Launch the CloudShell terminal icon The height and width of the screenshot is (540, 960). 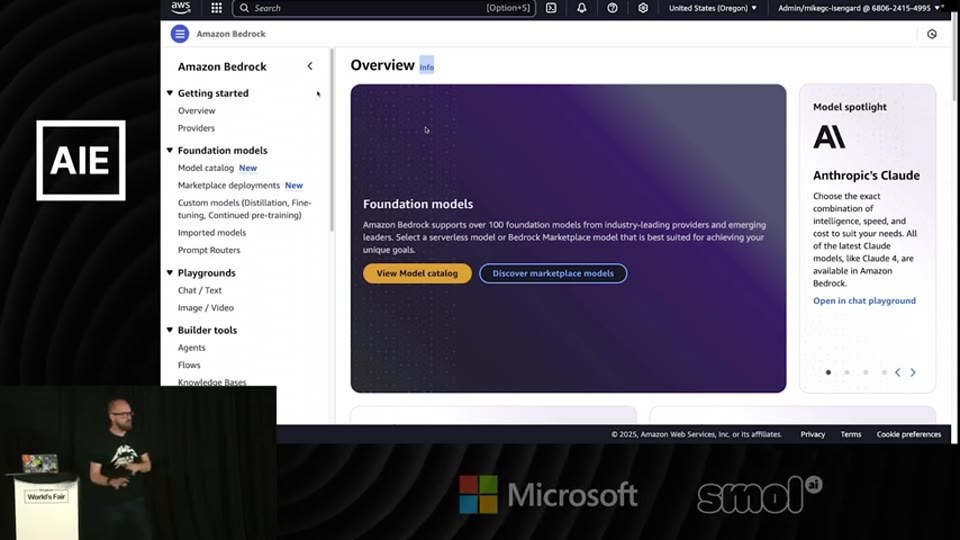pyautogui.click(x=551, y=8)
